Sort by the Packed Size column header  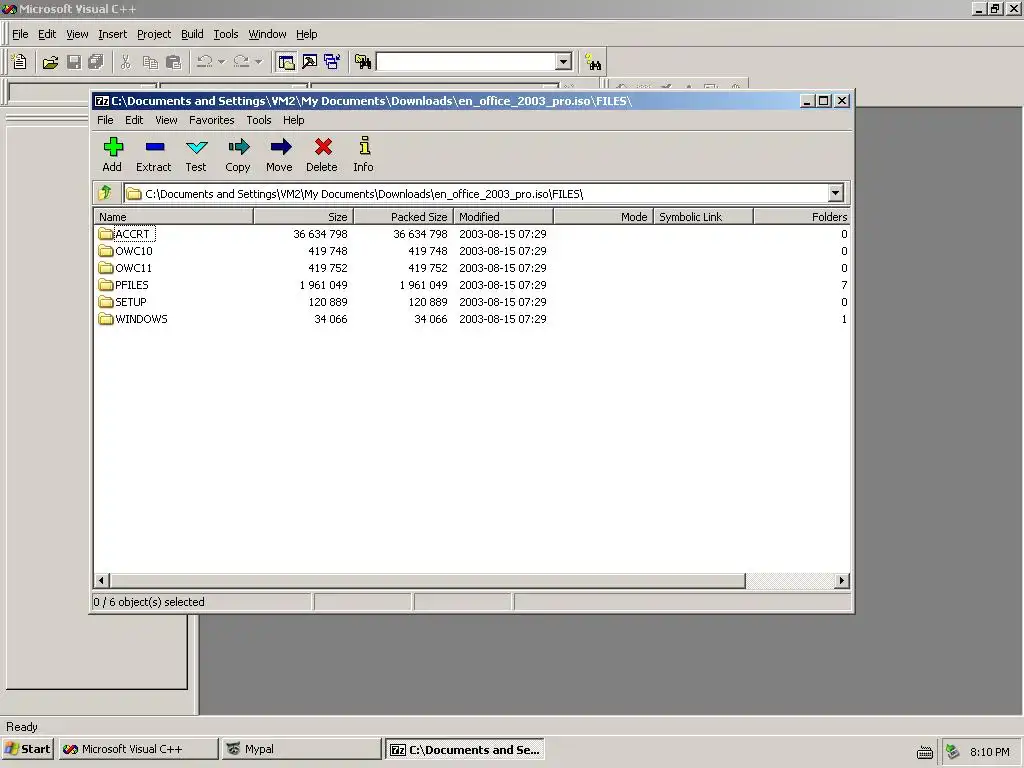(404, 217)
